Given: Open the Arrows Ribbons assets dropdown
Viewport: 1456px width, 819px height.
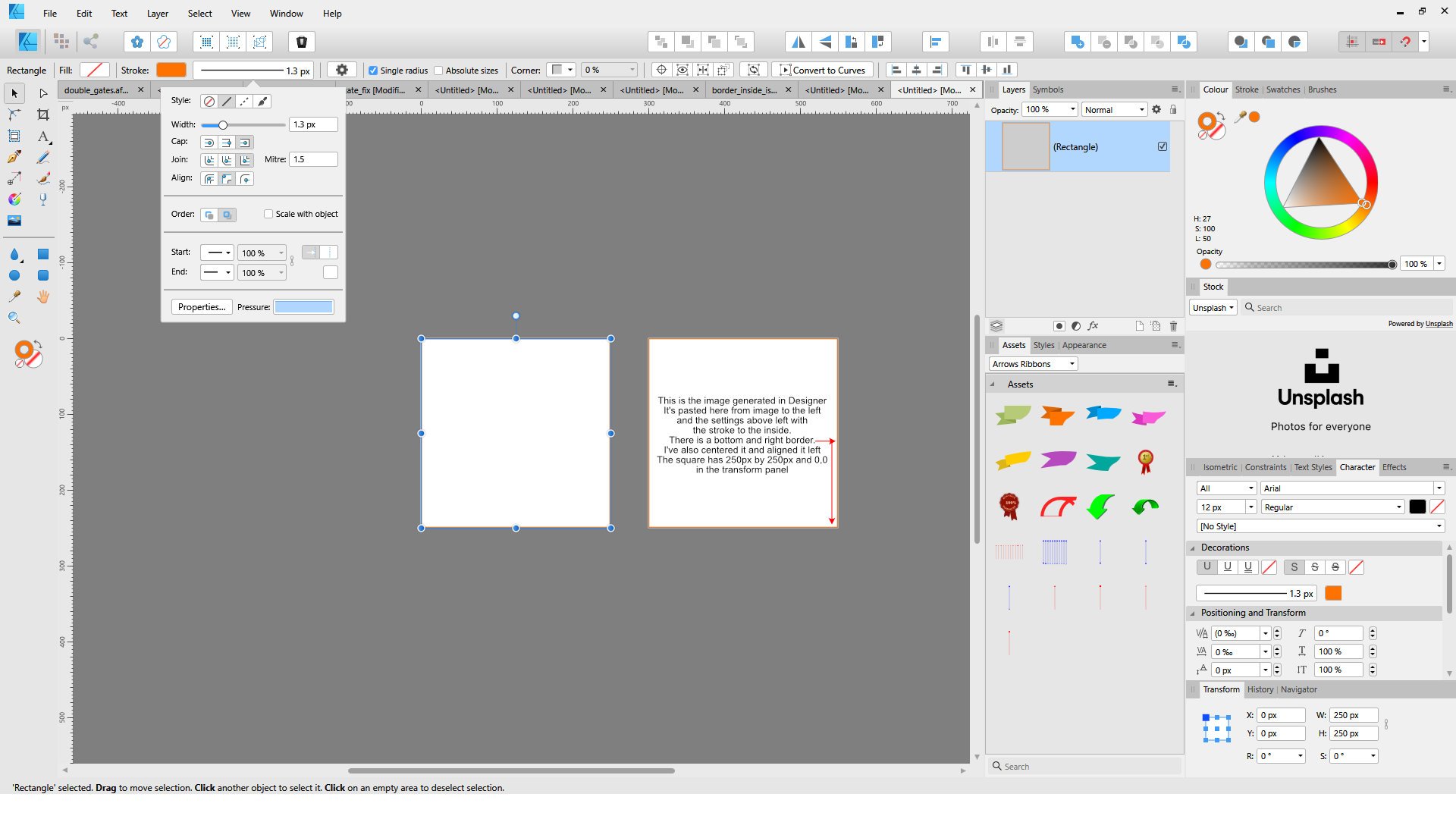Looking at the screenshot, I should pos(1033,364).
